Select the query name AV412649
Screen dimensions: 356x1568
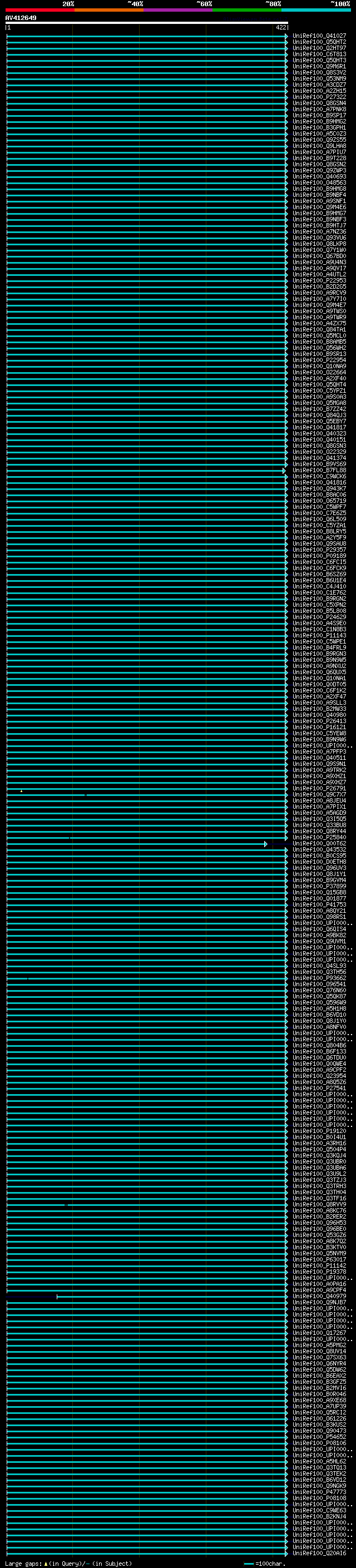21,18
